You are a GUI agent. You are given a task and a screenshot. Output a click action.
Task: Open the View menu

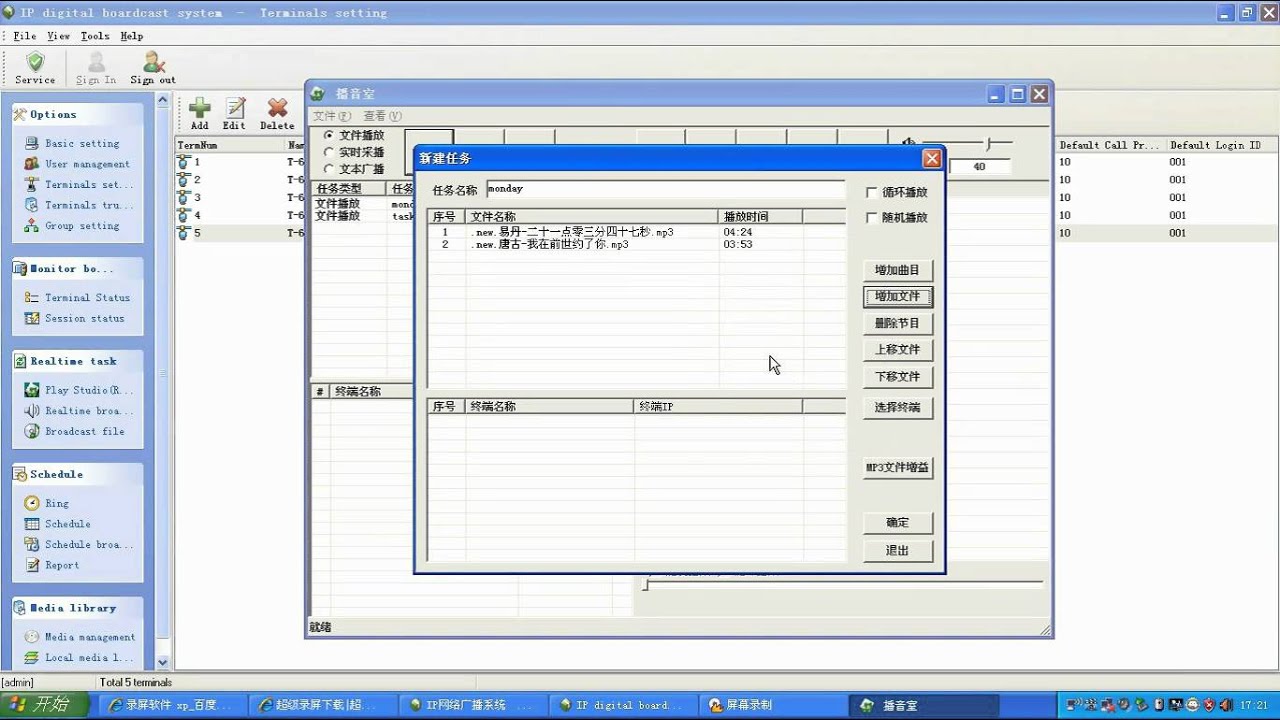(x=59, y=36)
